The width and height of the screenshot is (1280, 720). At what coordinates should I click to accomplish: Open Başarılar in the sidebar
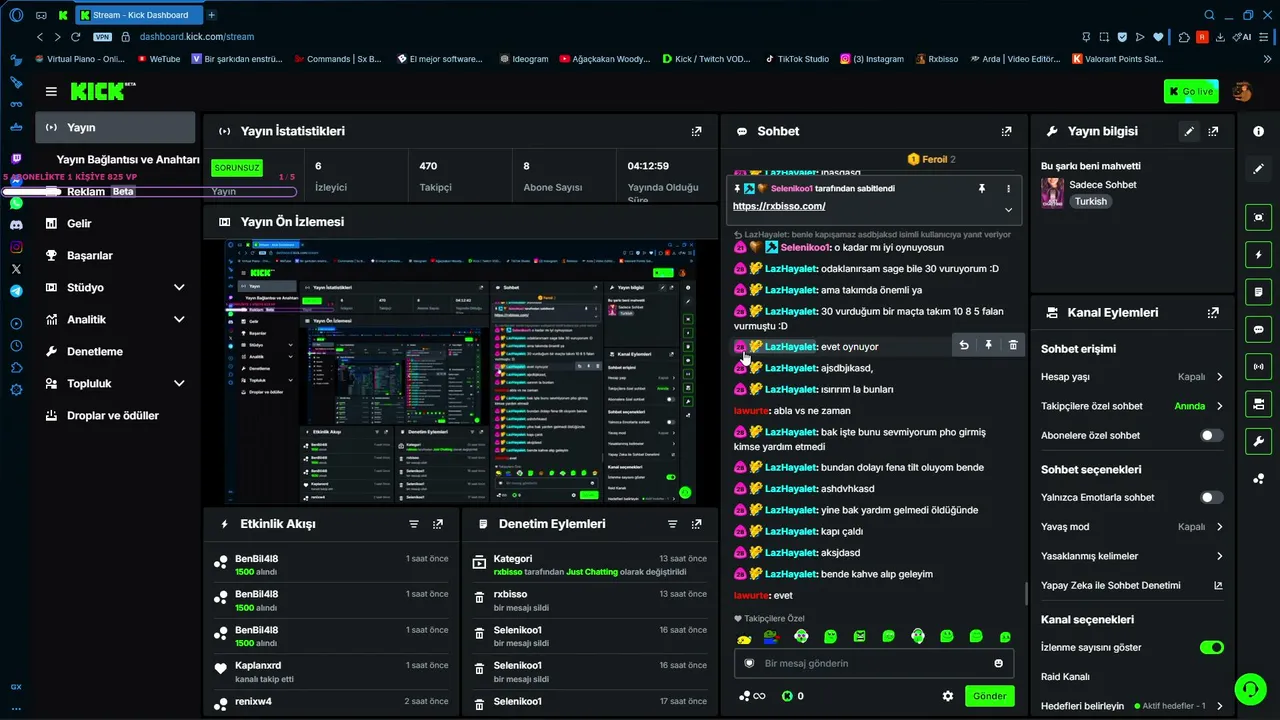pyautogui.click(x=115, y=256)
